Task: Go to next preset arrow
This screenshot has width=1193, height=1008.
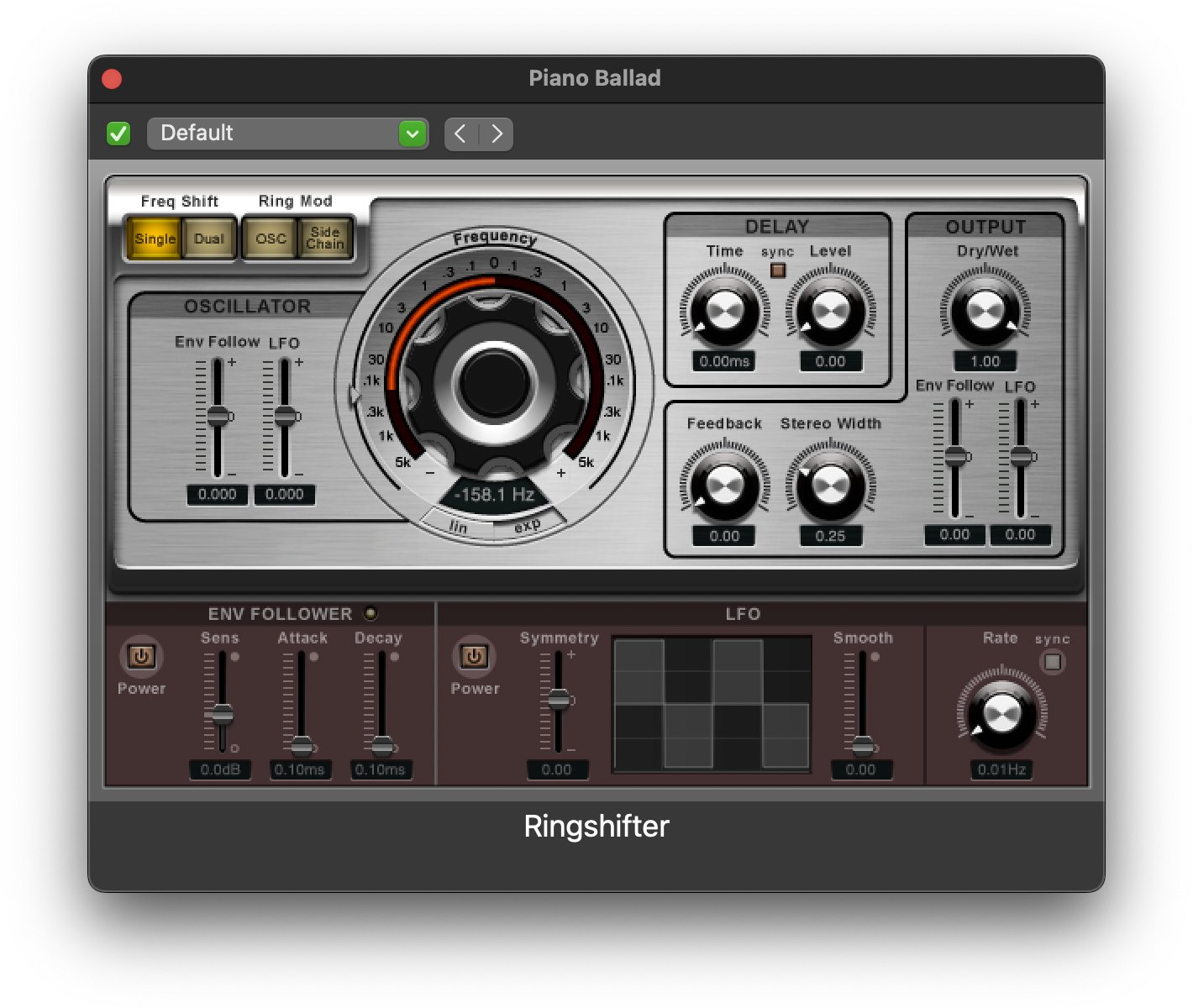Action: point(497,134)
